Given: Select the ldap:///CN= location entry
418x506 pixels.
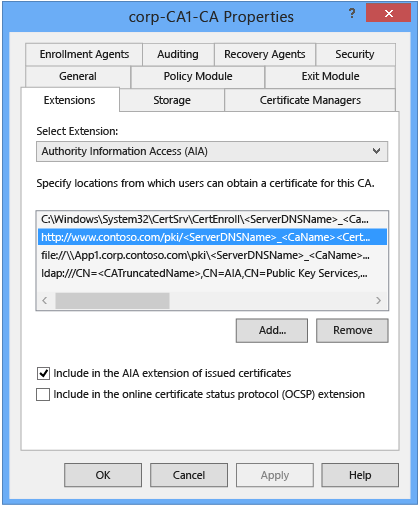Looking at the screenshot, I should tap(212, 273).
